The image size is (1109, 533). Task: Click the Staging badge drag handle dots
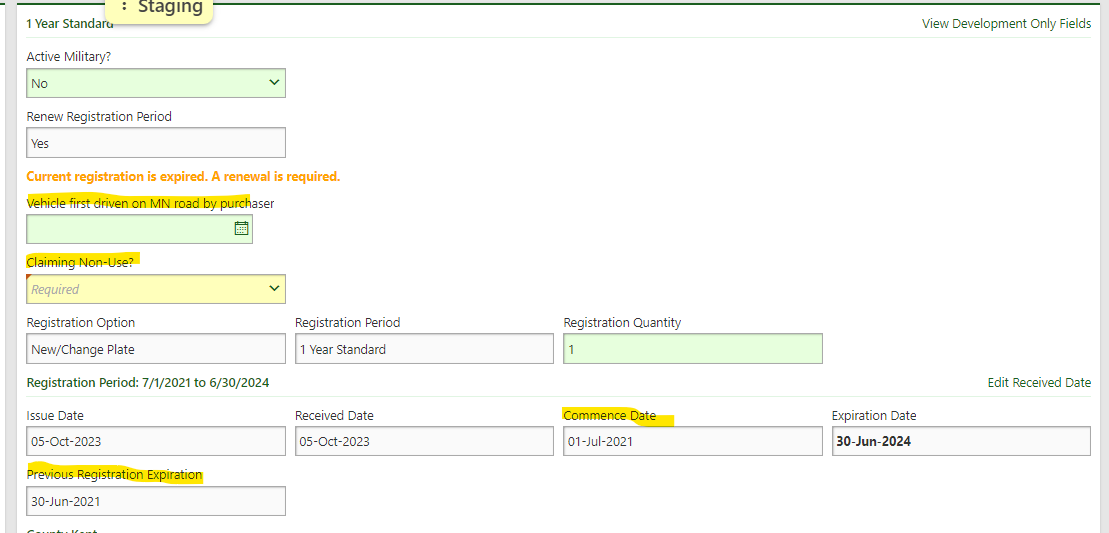[124, 7]
